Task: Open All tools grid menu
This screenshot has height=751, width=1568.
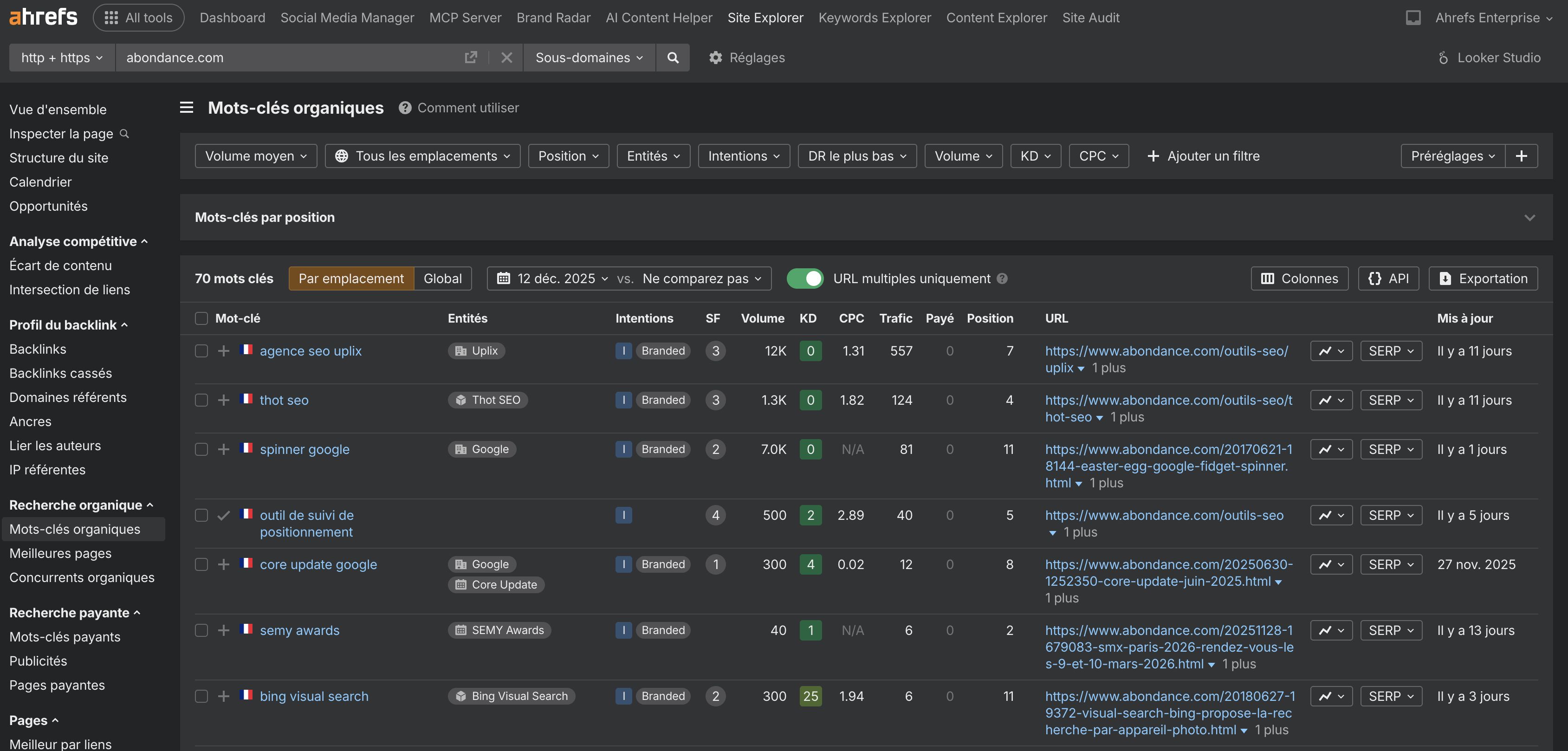Action: click(x=138, y=17)
